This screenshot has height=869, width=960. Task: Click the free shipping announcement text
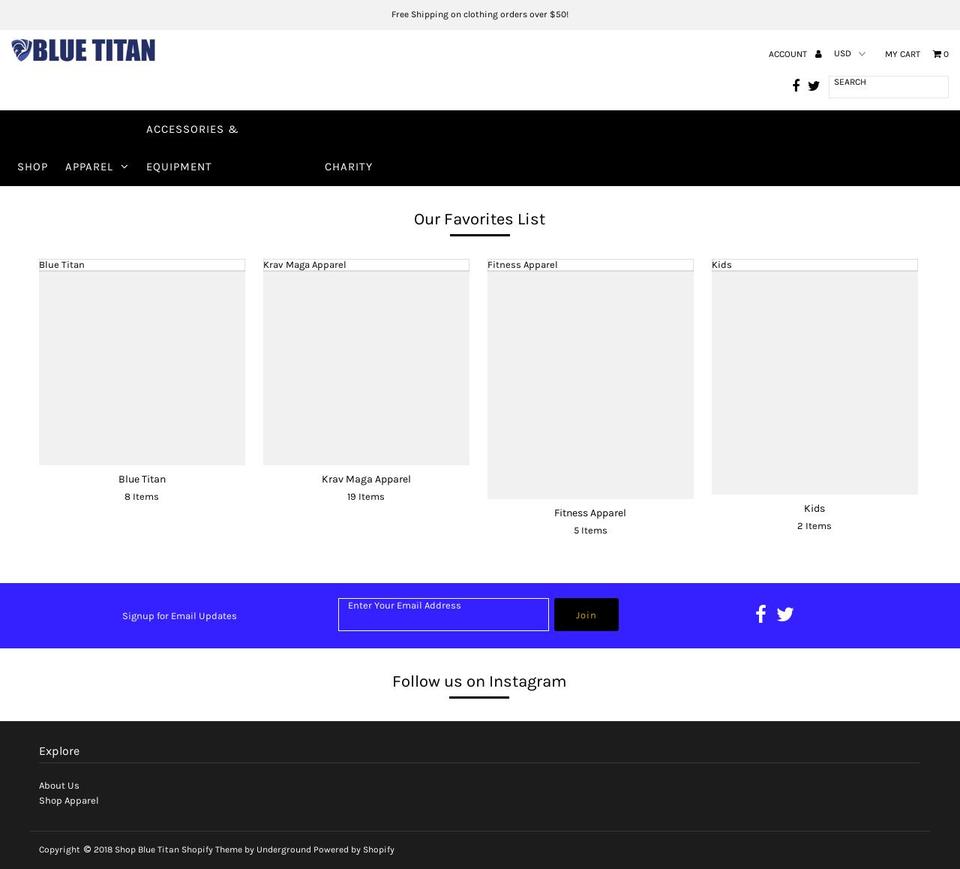point(480,14)
